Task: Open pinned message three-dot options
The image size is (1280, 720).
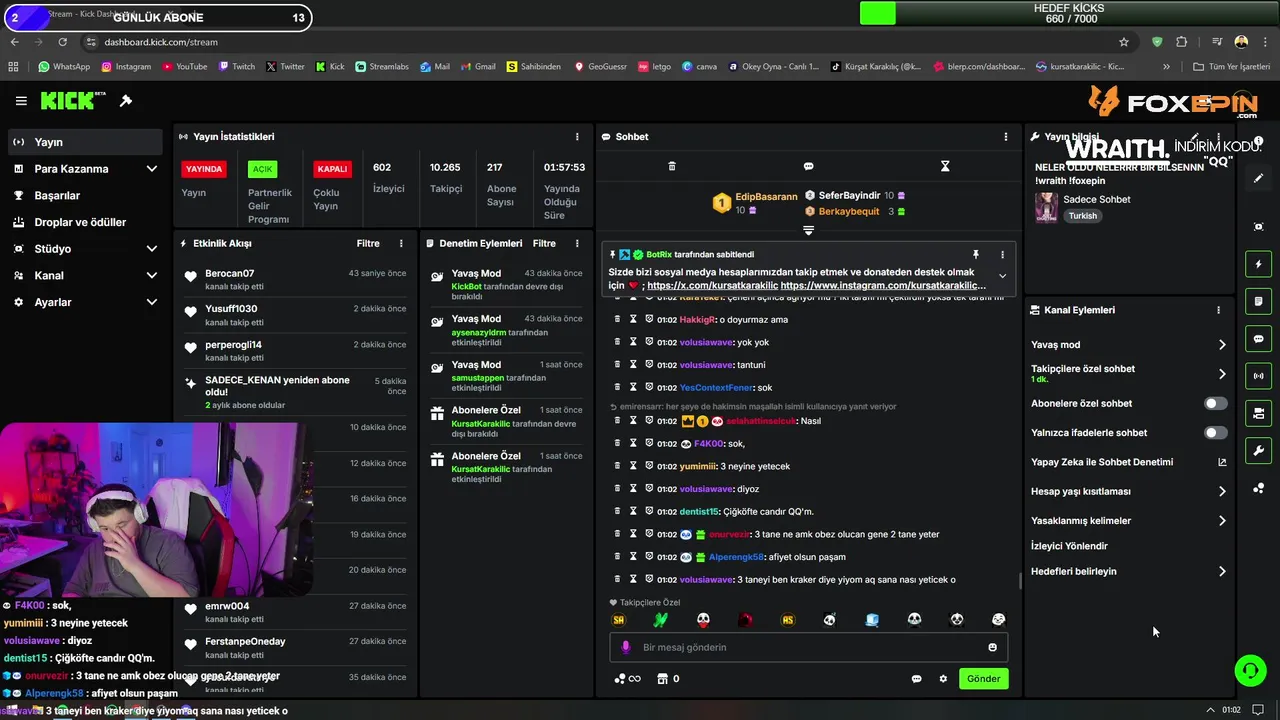Action: (1002, 255)
